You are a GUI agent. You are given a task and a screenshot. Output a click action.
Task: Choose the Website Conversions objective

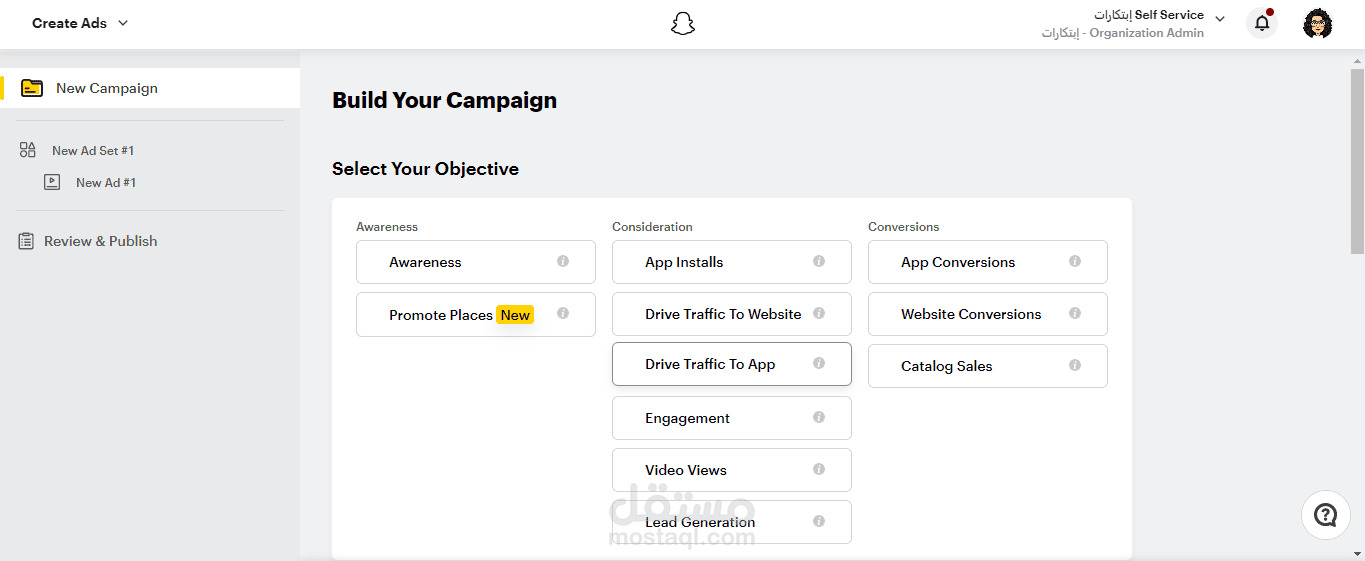pos(988,314)
